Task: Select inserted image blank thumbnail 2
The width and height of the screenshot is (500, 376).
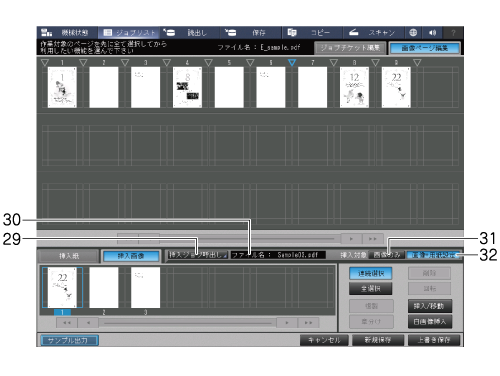Action: [104, 287]
